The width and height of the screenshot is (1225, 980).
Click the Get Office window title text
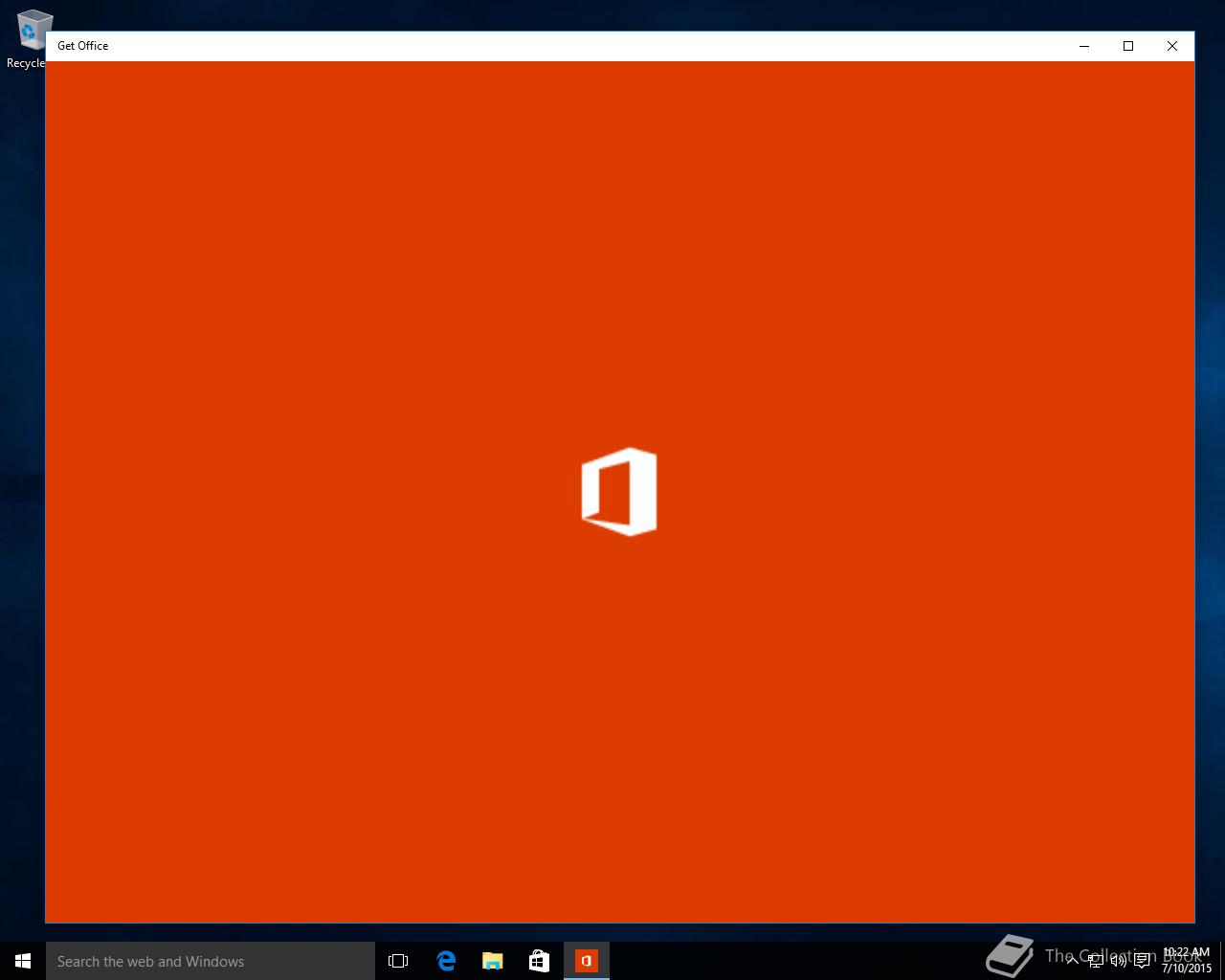click(83, 46)
